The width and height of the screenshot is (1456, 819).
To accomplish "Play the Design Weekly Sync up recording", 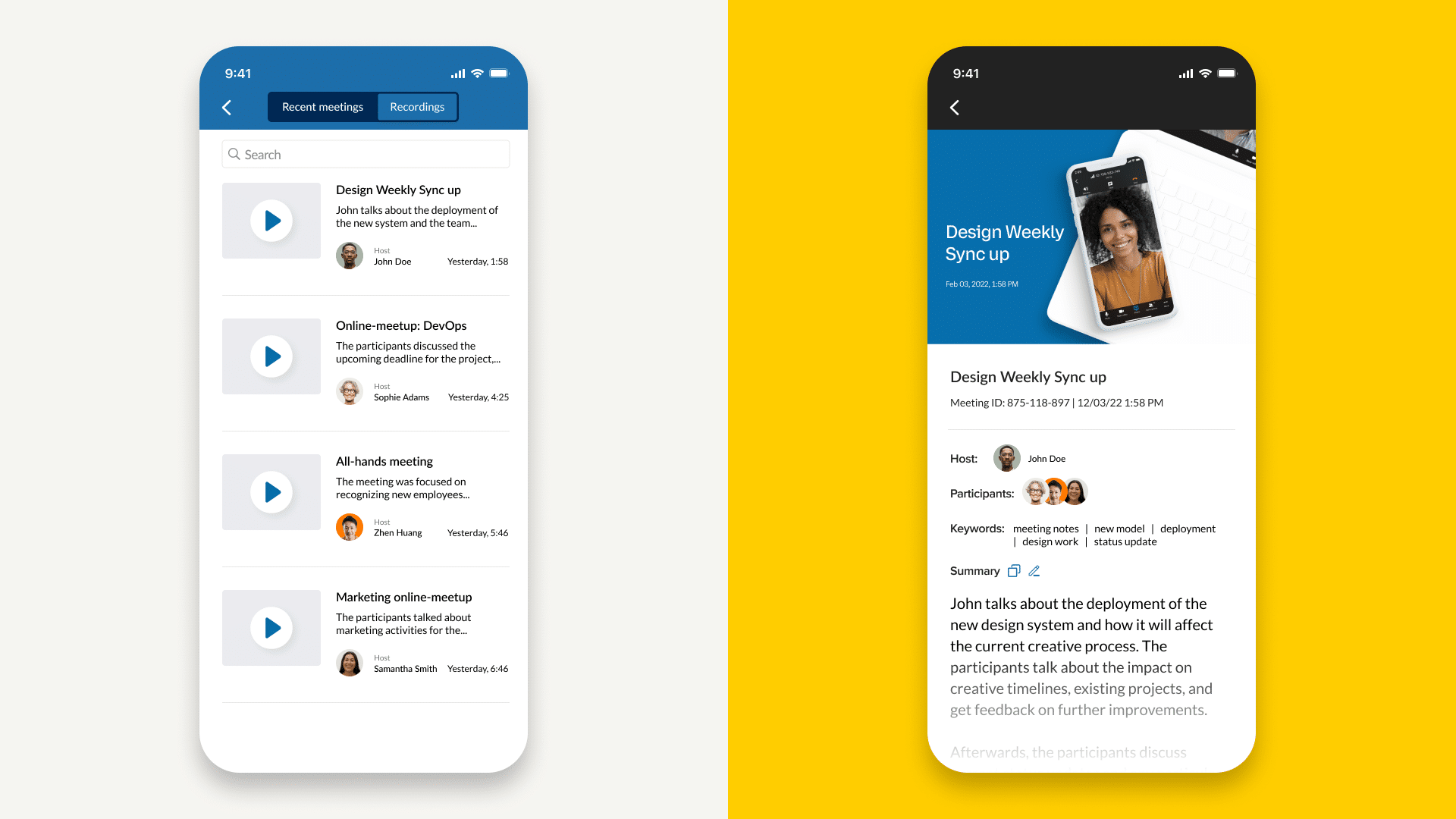I will point(272,220).
